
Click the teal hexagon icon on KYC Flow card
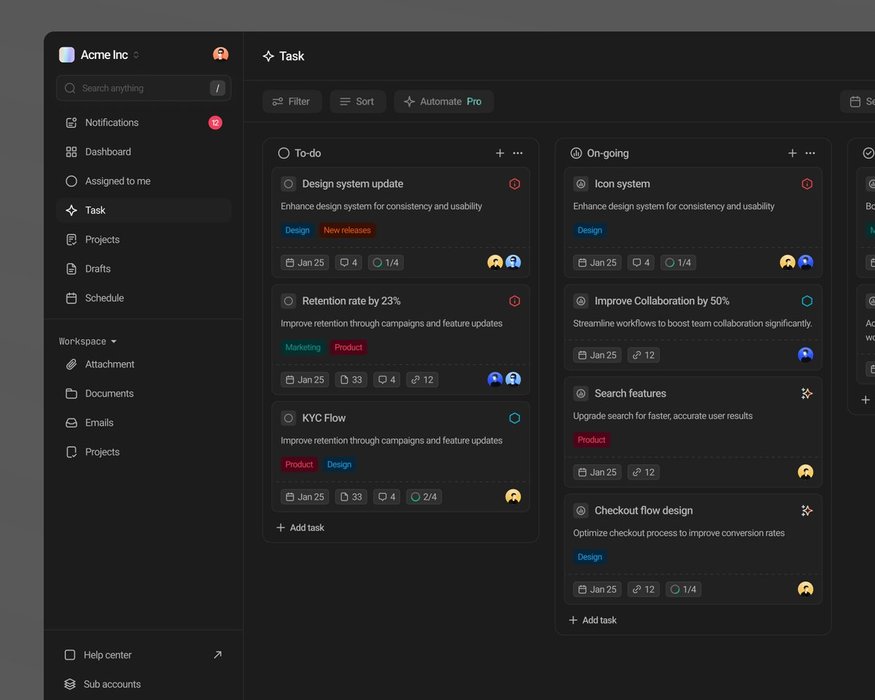tap(514, 418)
